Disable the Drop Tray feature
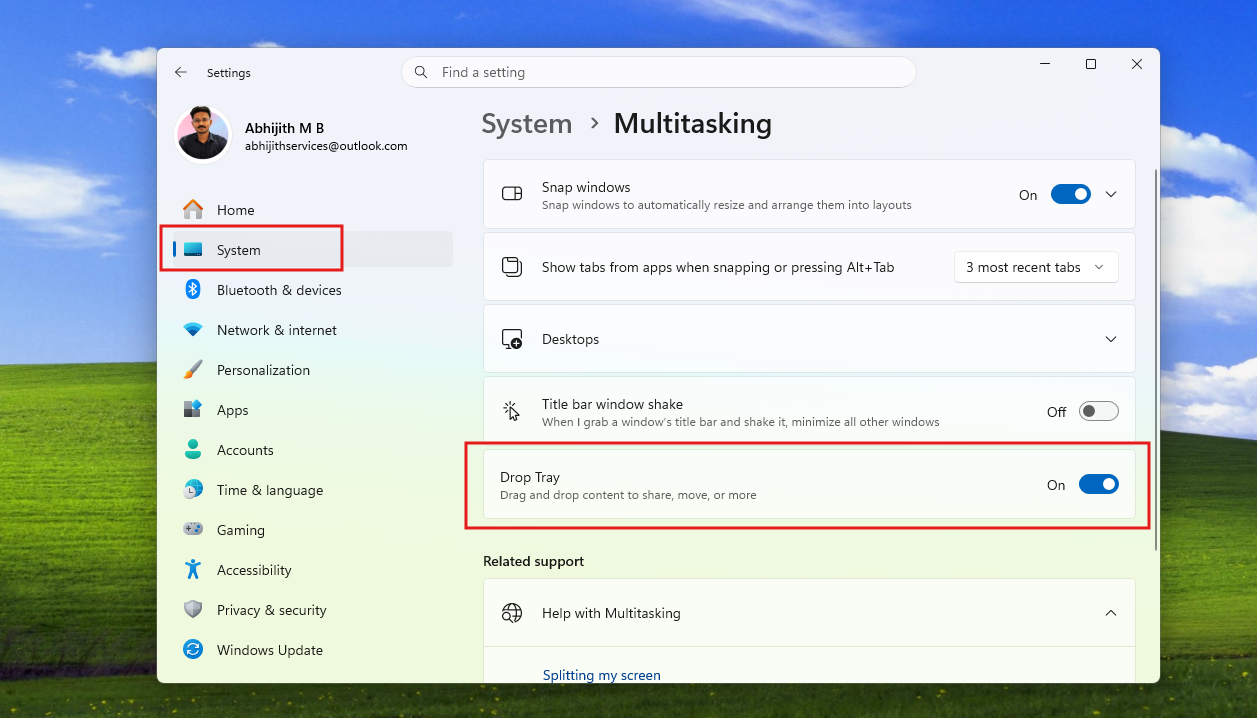This screenshot has height=718, width=1257. point(1099,484)
